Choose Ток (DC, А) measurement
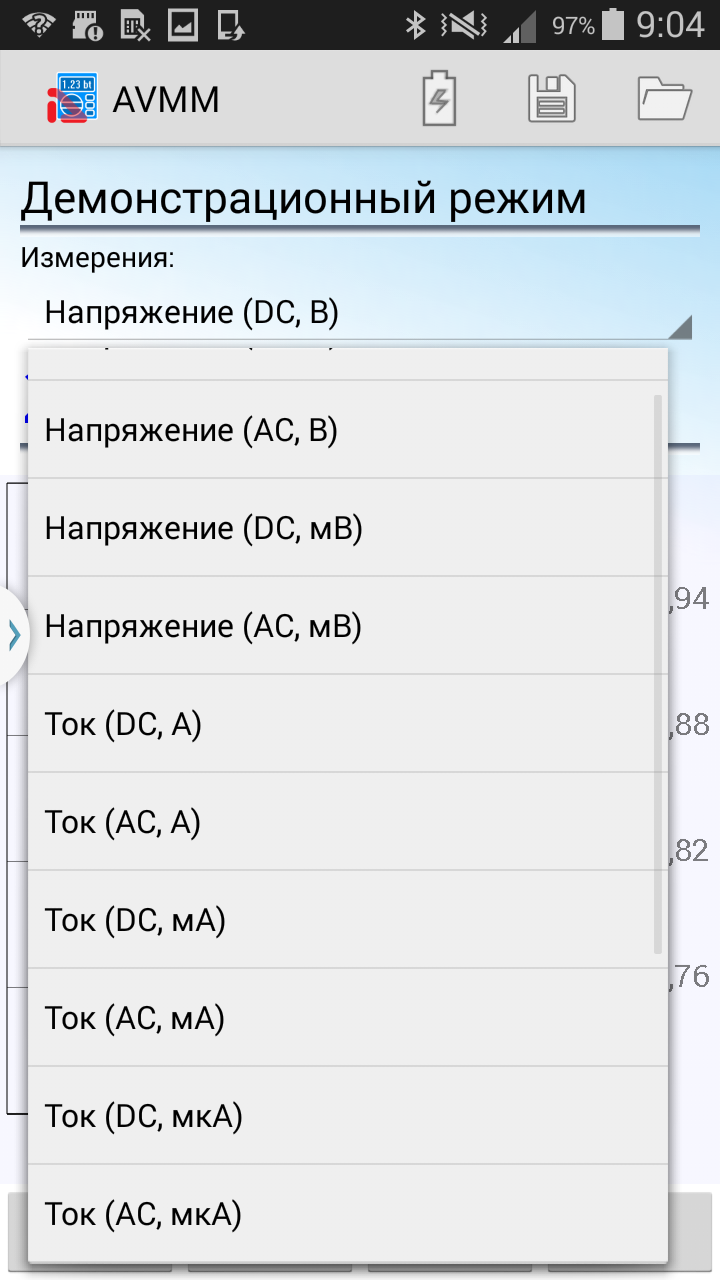 click(348, 724)
